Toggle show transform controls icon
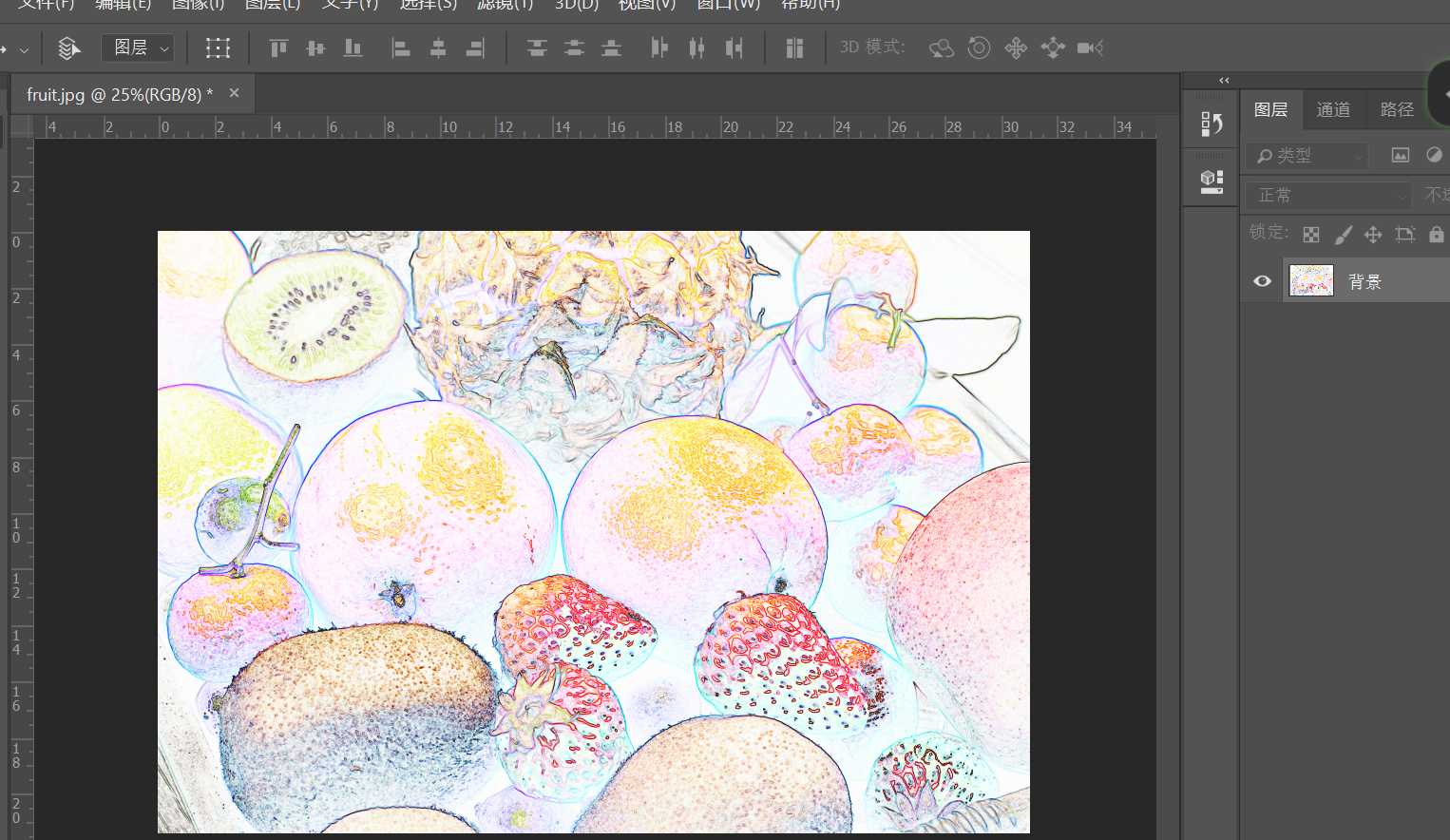1450x840 pixels. [218, 48]
